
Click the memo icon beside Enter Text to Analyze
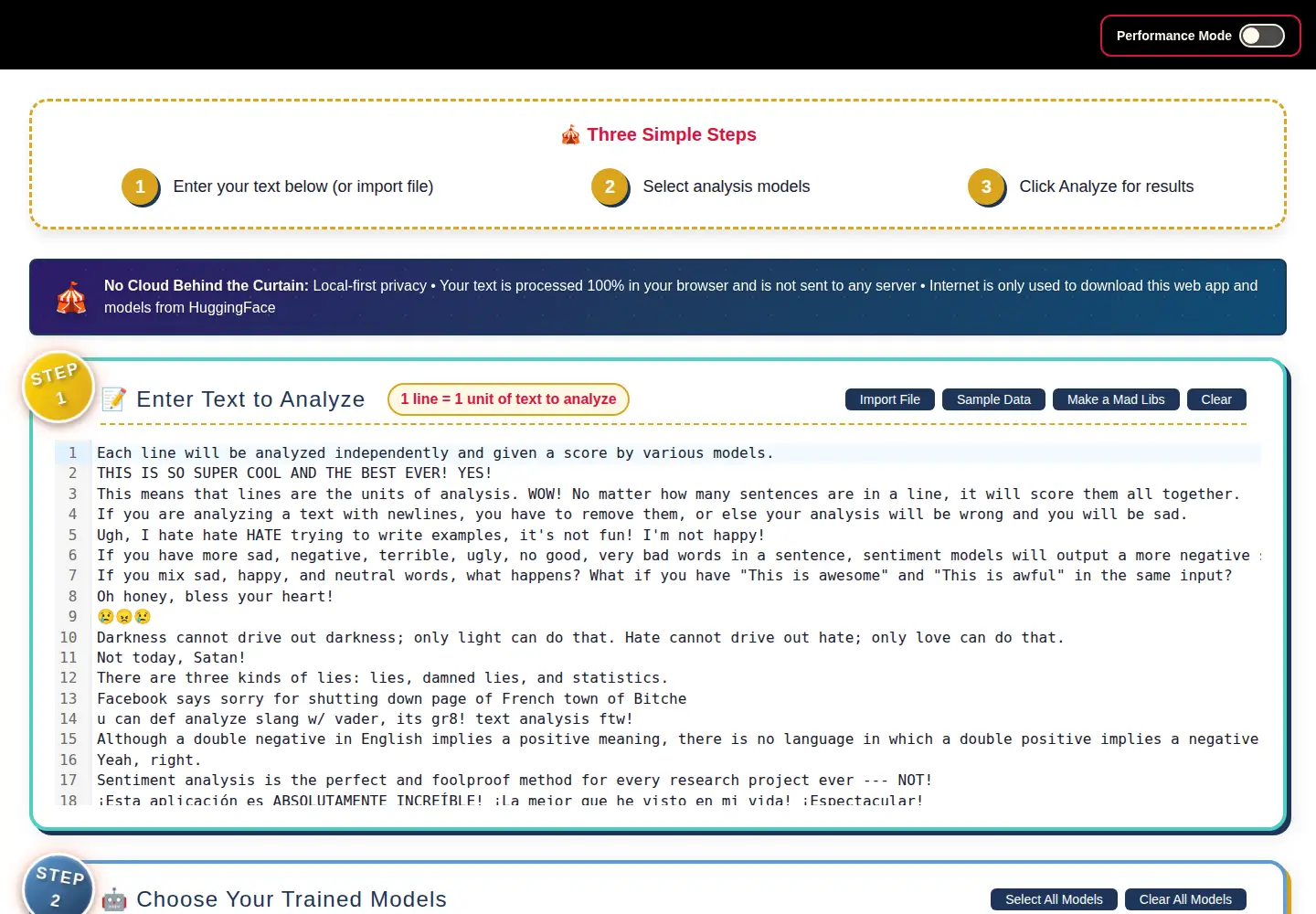click(114, 399)
